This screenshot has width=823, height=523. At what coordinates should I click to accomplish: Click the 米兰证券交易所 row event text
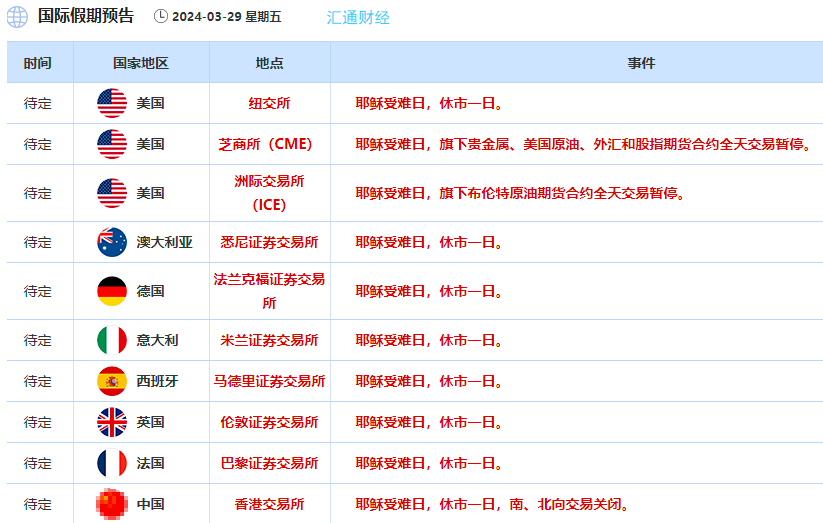429,340
